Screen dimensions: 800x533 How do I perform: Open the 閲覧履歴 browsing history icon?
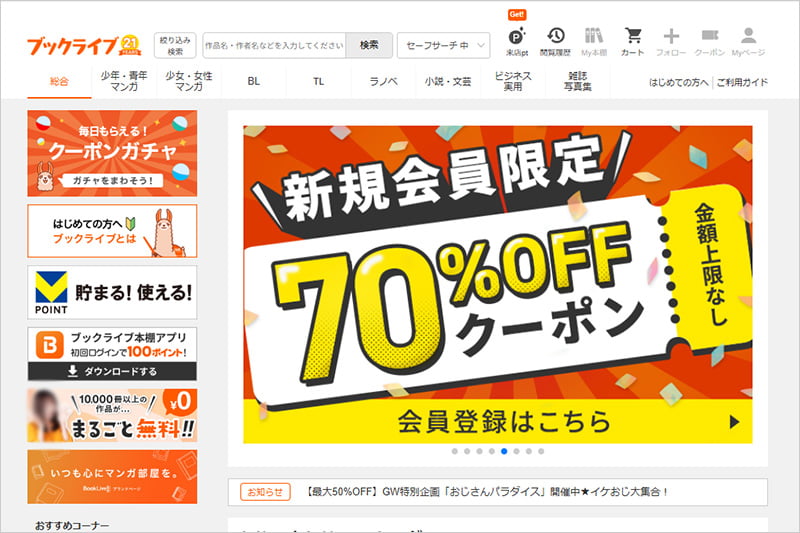coord(556,36)
